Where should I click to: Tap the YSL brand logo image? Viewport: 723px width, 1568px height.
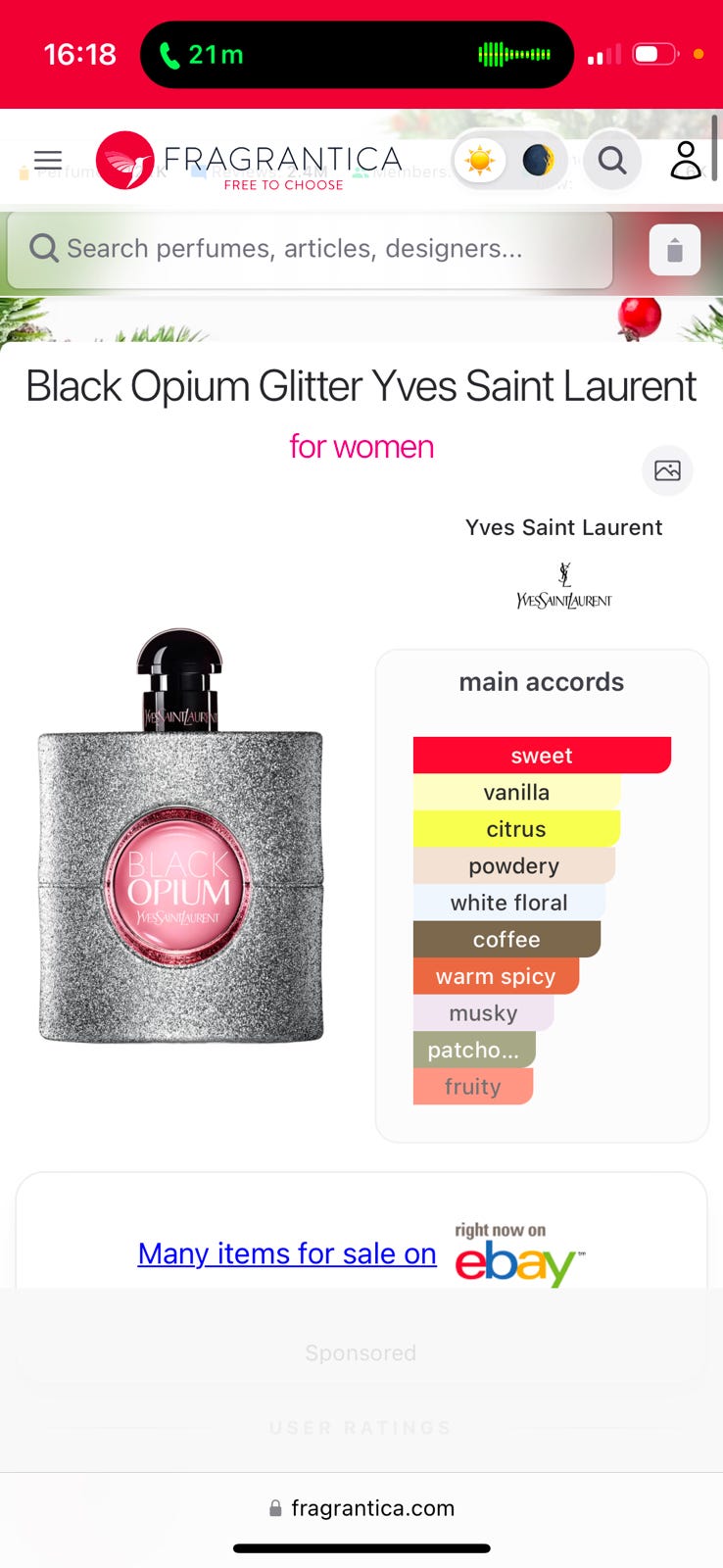click(x=563, y=585)
